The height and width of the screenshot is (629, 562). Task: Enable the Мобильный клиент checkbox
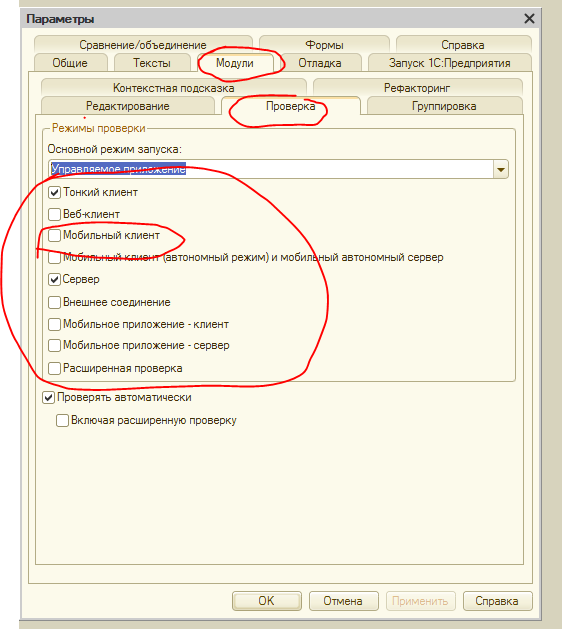pos(55,235)
